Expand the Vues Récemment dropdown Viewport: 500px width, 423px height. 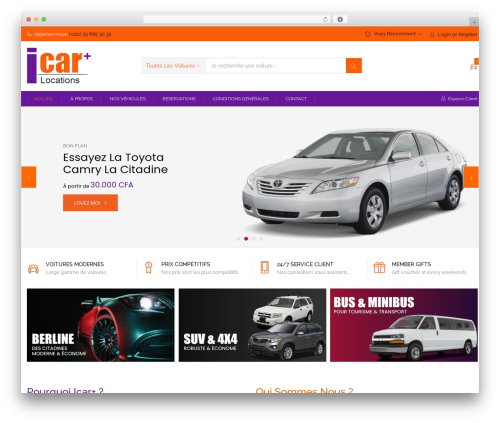tap(398, 34)
